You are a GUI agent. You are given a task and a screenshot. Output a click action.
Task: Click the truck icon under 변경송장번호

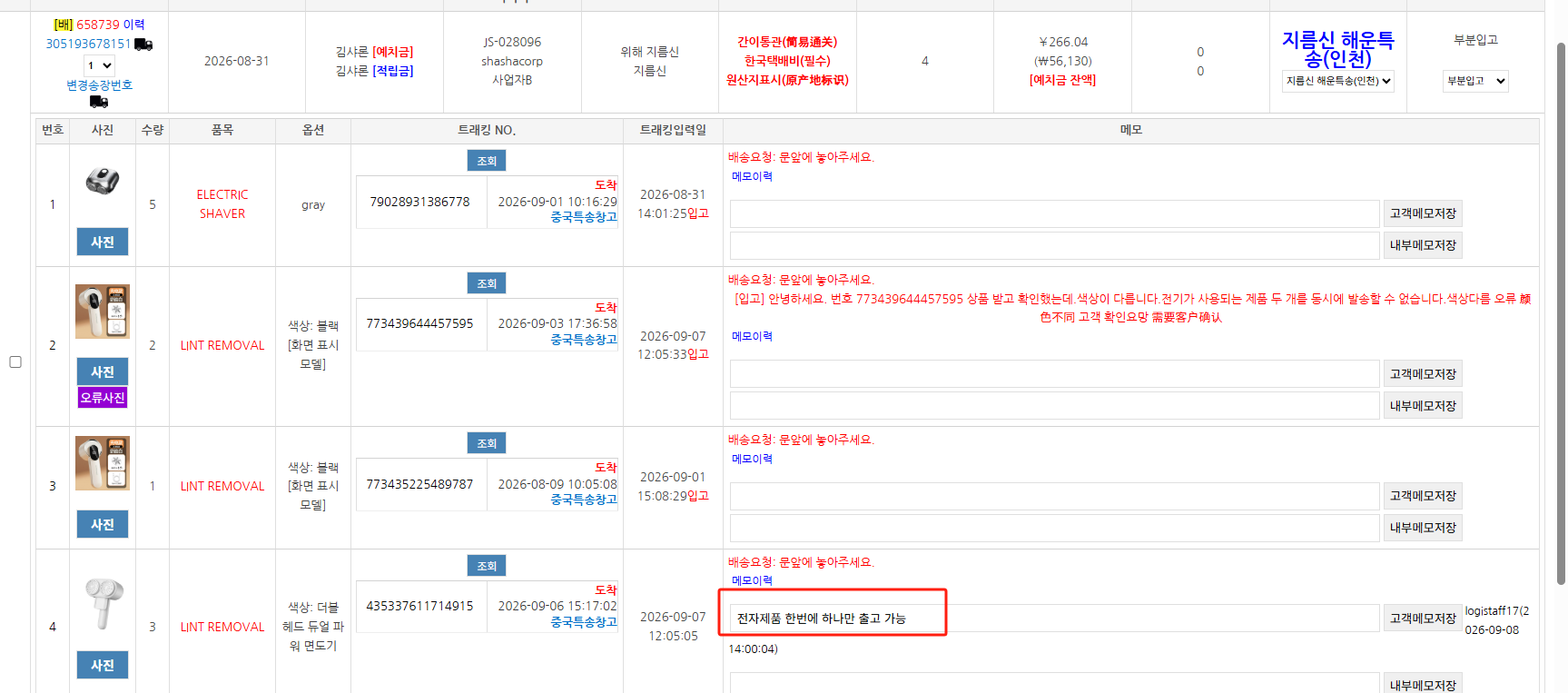coord(99,102)
